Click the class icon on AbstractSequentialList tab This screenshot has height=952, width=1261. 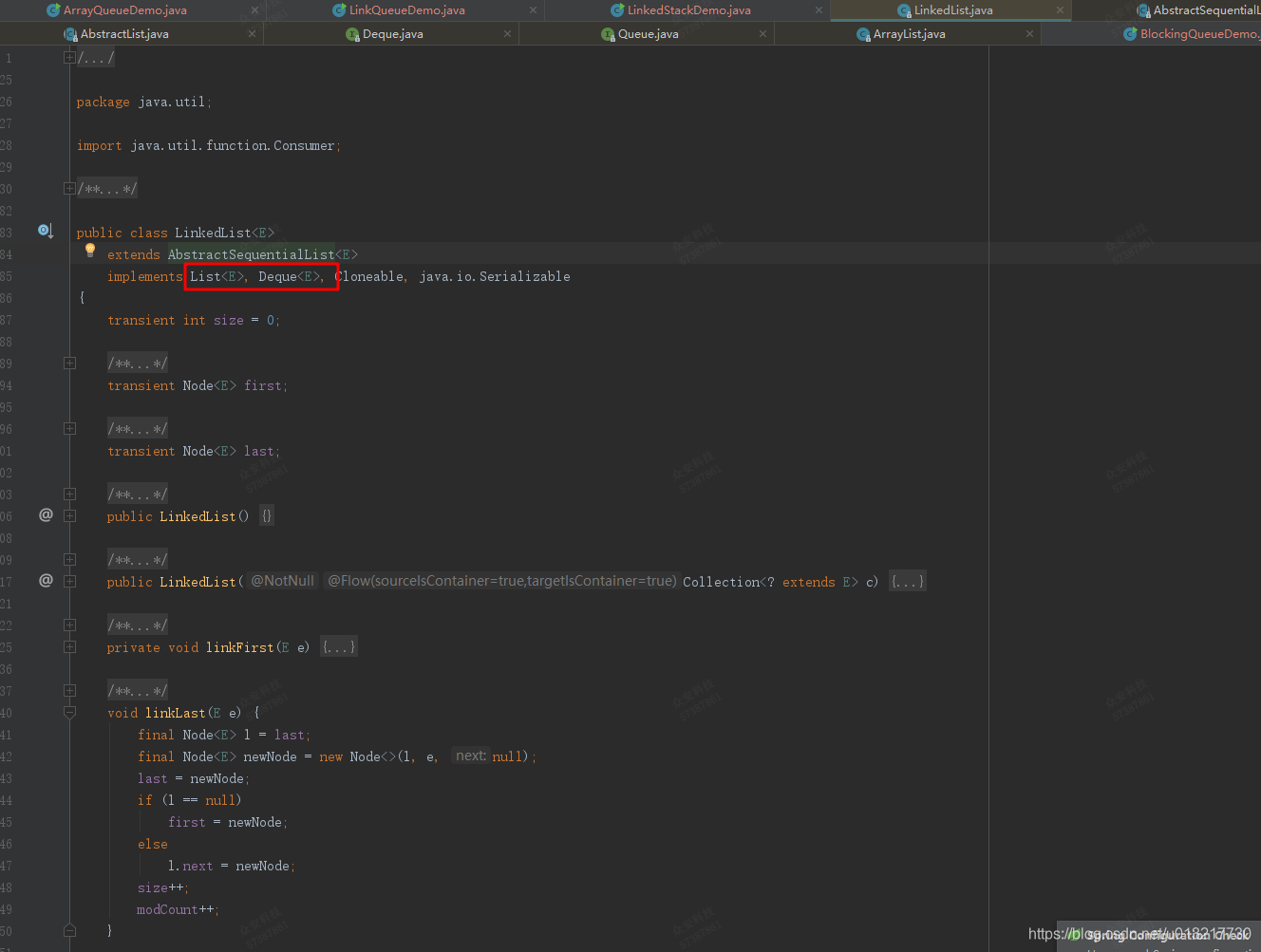(1143, 10)
